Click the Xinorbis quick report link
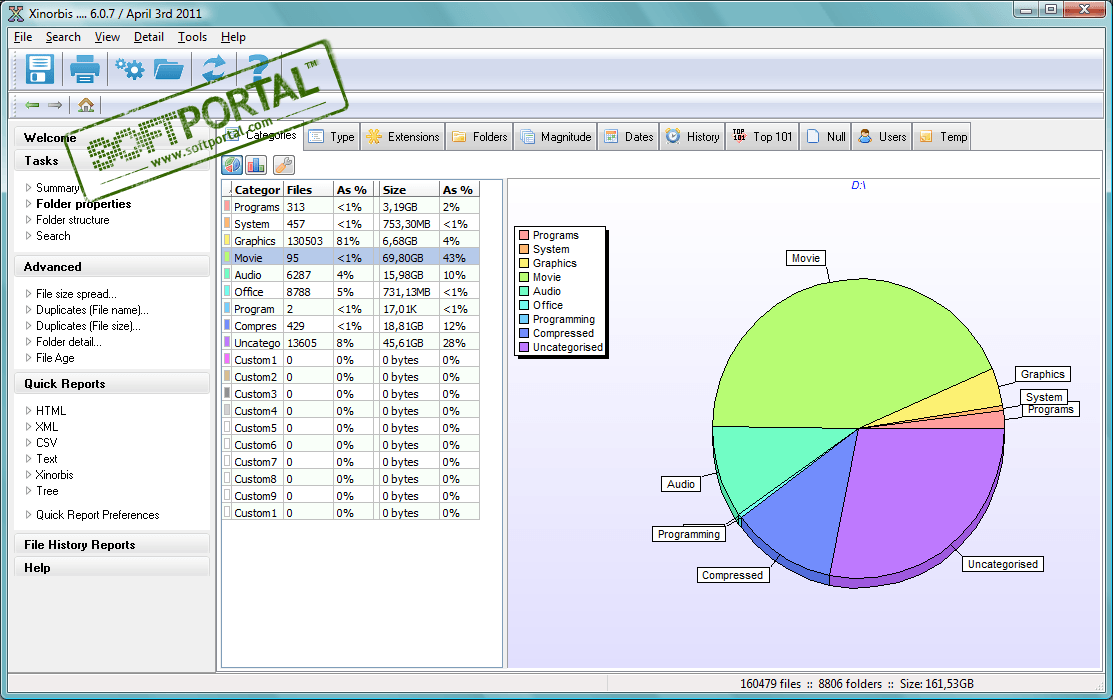Screen dimensions: 1113x700 [x=55, y=475]
